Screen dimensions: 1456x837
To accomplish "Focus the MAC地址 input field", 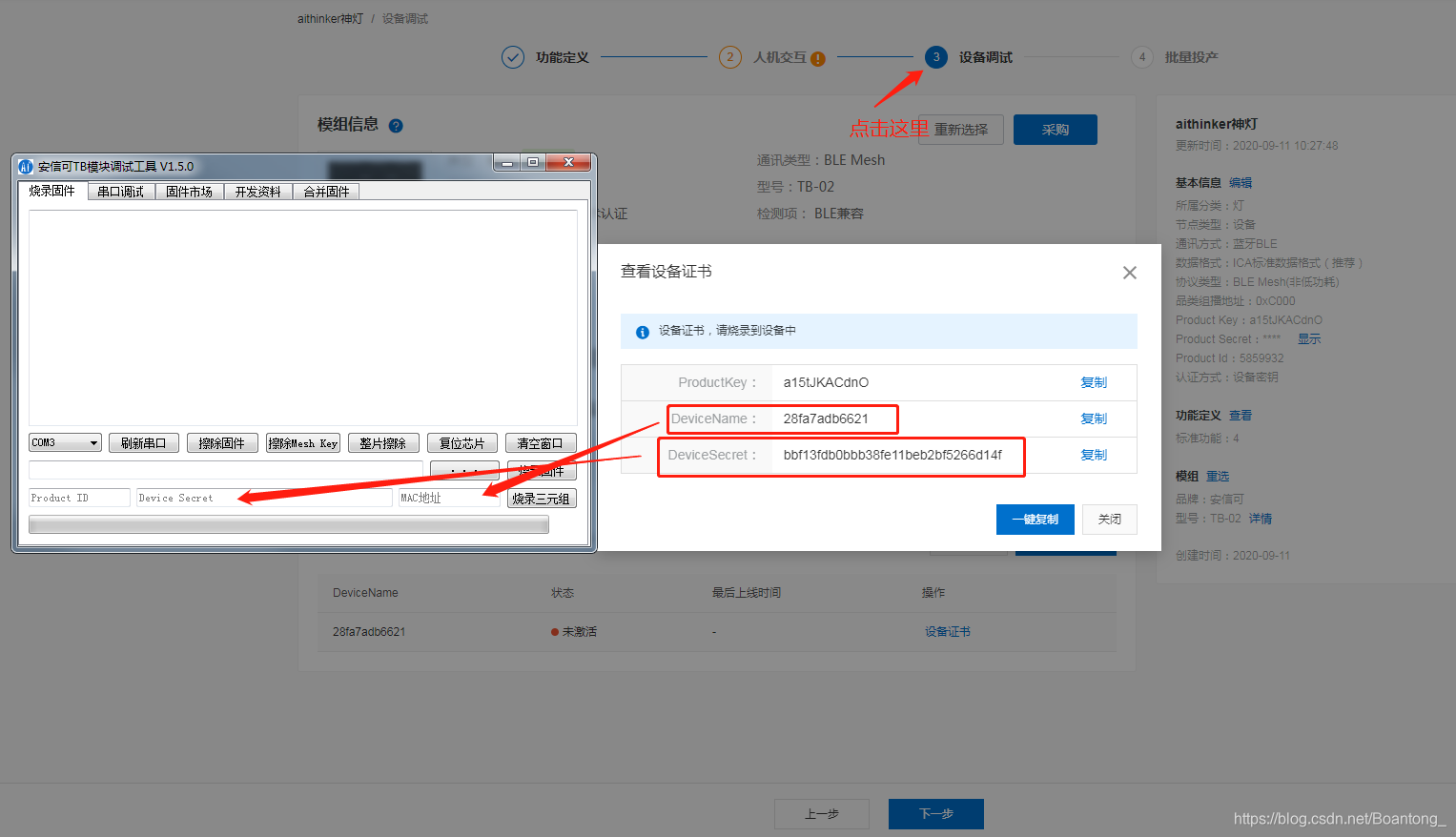I will [x=448, y=498].
